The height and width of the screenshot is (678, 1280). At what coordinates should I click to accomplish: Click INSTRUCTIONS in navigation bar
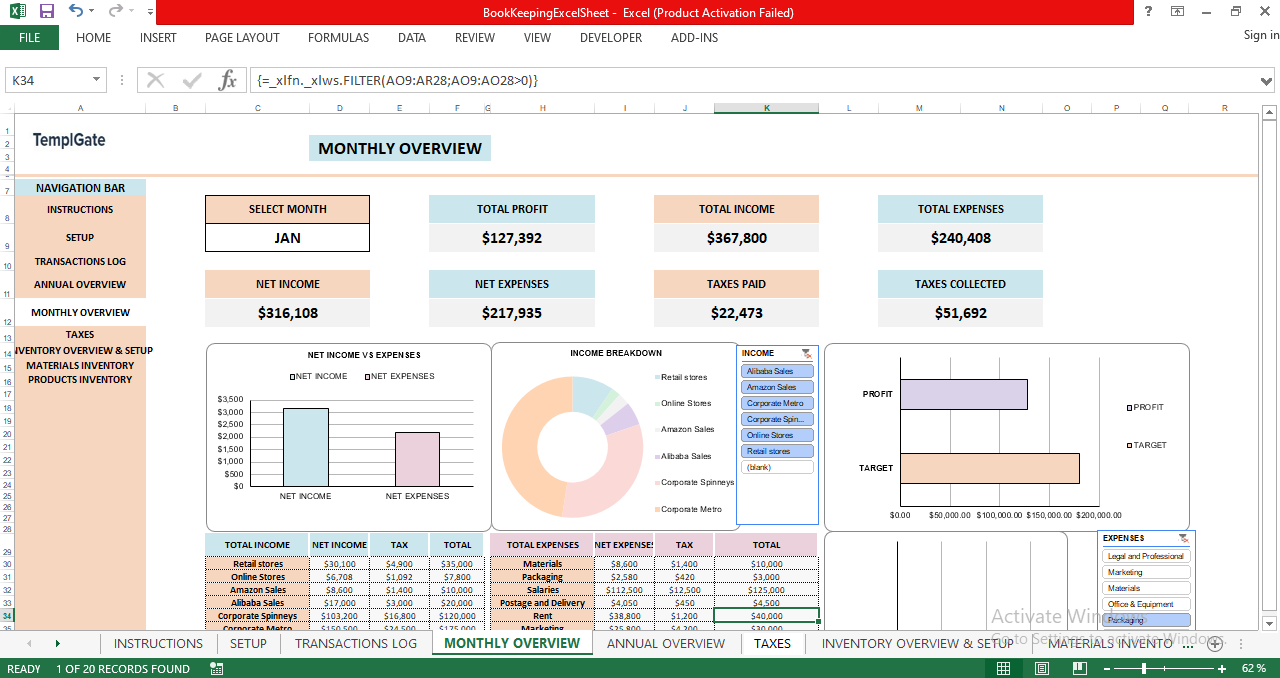pyautogui.click(x=80, y=210)
